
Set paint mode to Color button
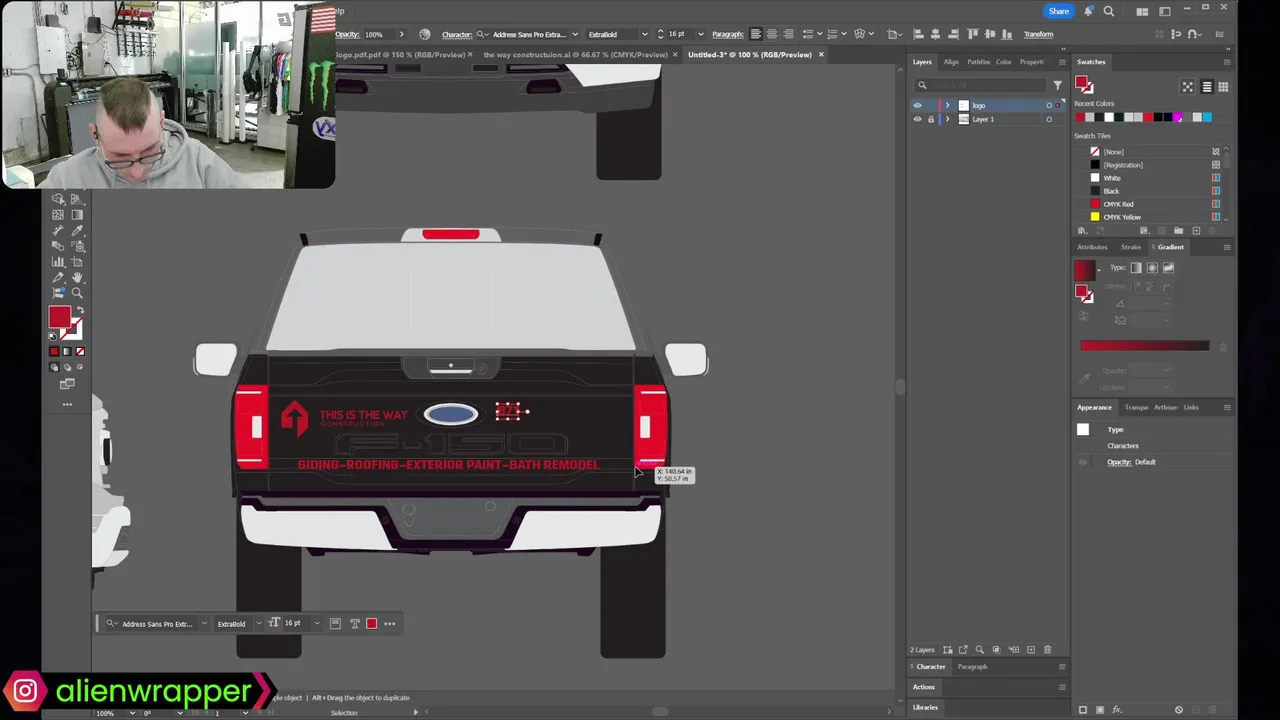(54, 351)
